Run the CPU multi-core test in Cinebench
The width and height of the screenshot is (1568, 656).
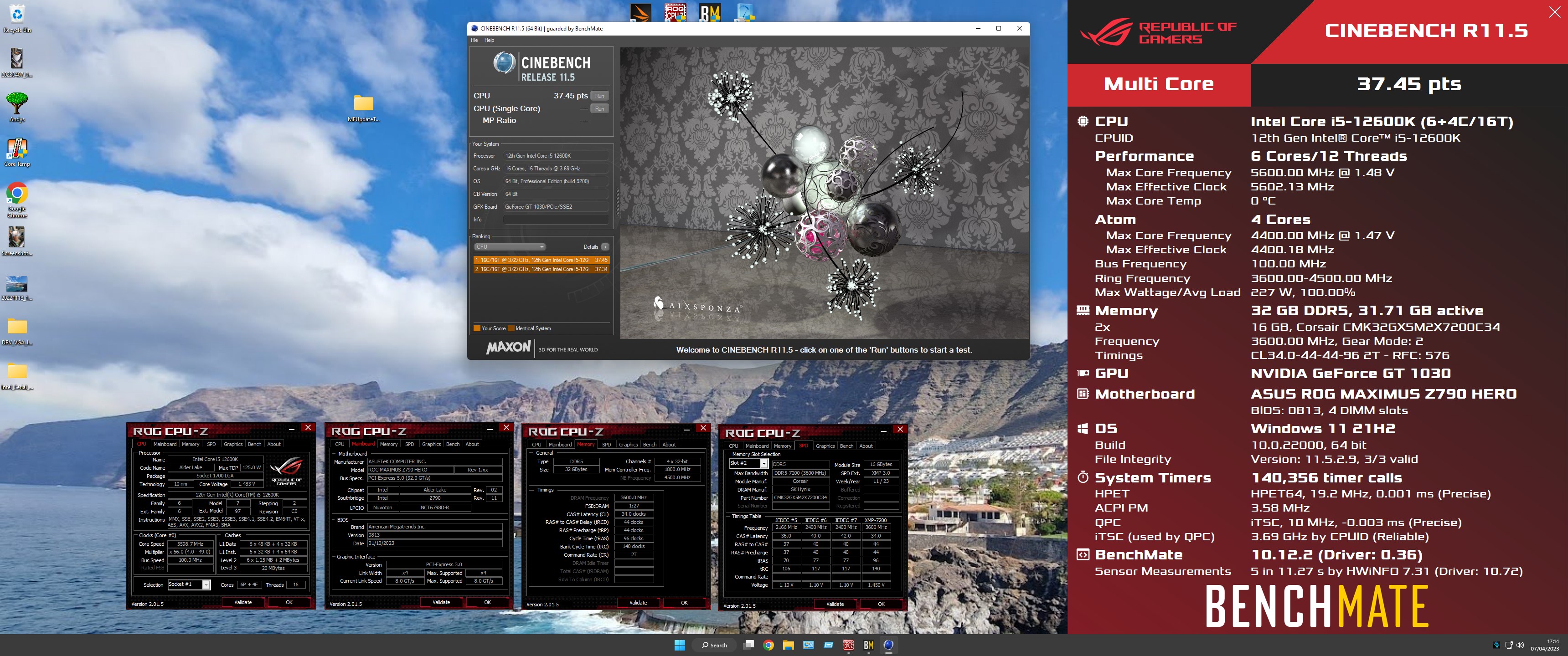coord(599,96)
